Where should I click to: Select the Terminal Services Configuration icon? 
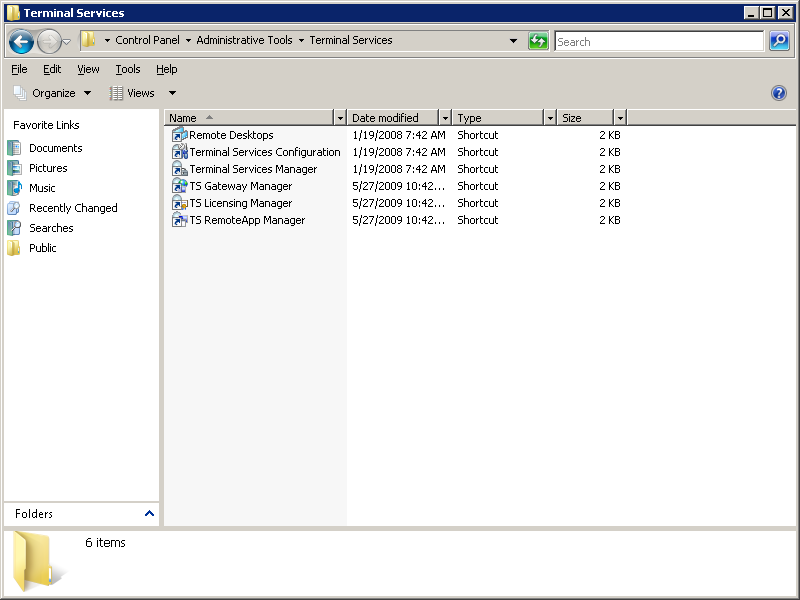tap(180, 152)
